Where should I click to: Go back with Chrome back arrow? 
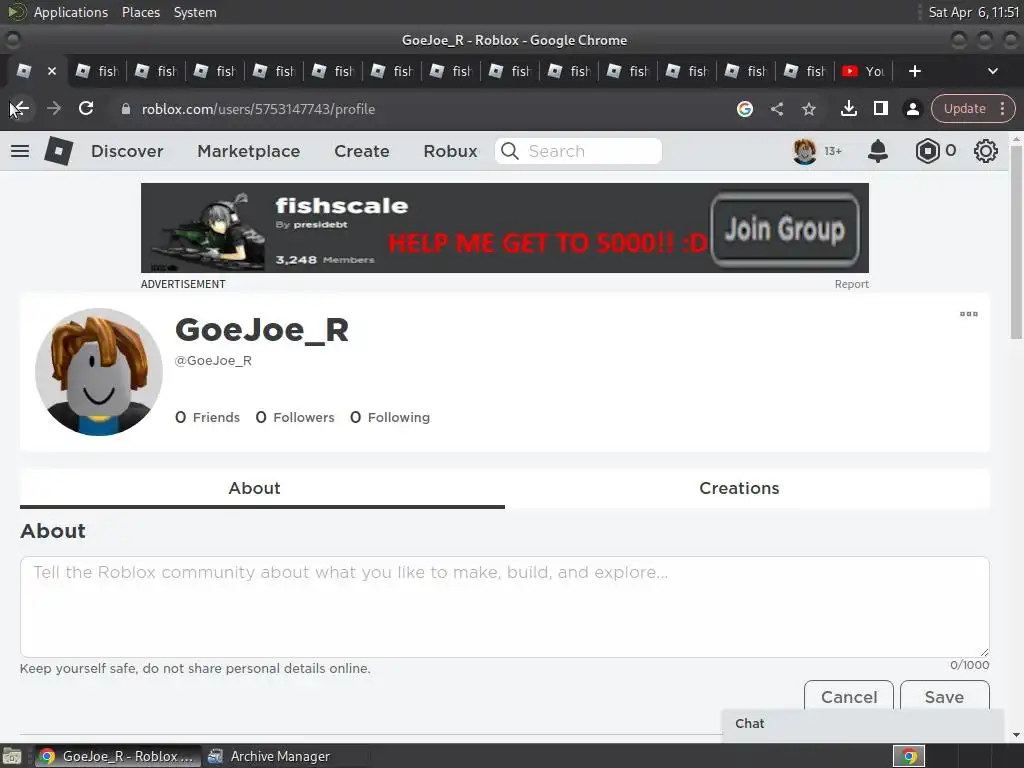(x=20, y=108)
